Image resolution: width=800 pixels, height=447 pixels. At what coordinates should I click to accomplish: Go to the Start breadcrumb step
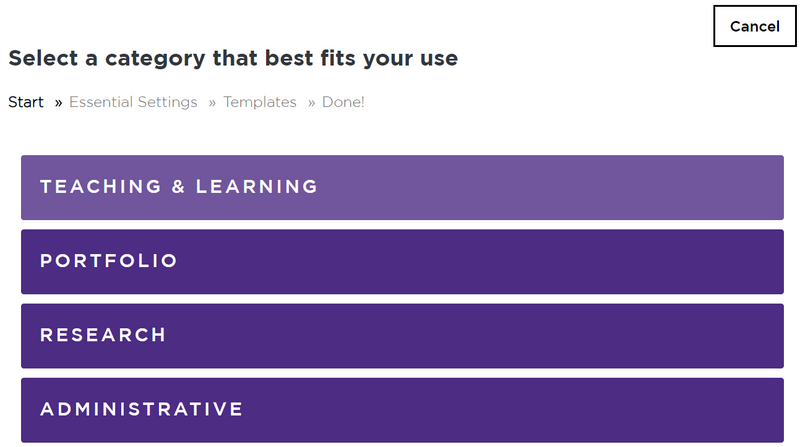coord(26,102)
